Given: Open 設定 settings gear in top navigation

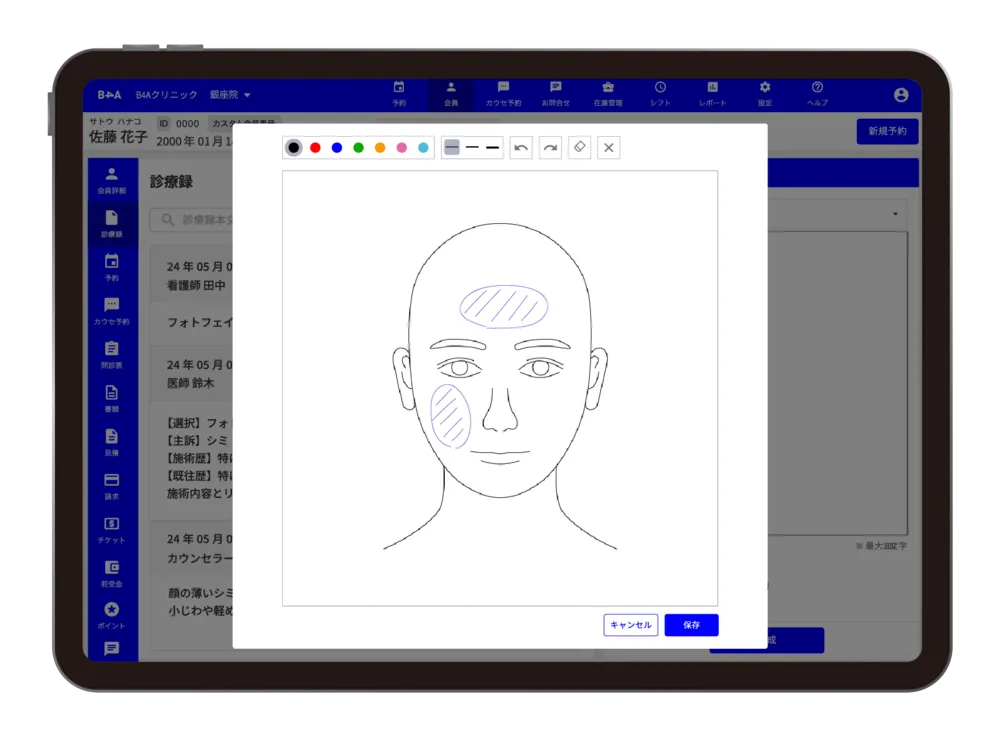Looking at the screenshot, I should [x=765, y=94].
